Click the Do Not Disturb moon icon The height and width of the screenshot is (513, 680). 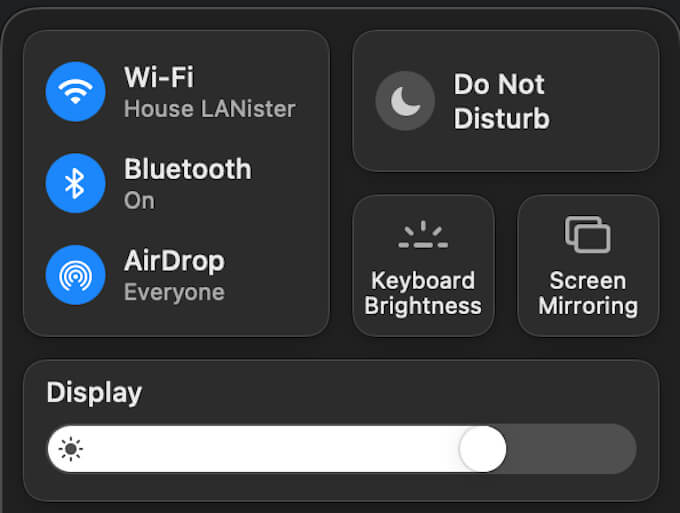coord(405,101)
